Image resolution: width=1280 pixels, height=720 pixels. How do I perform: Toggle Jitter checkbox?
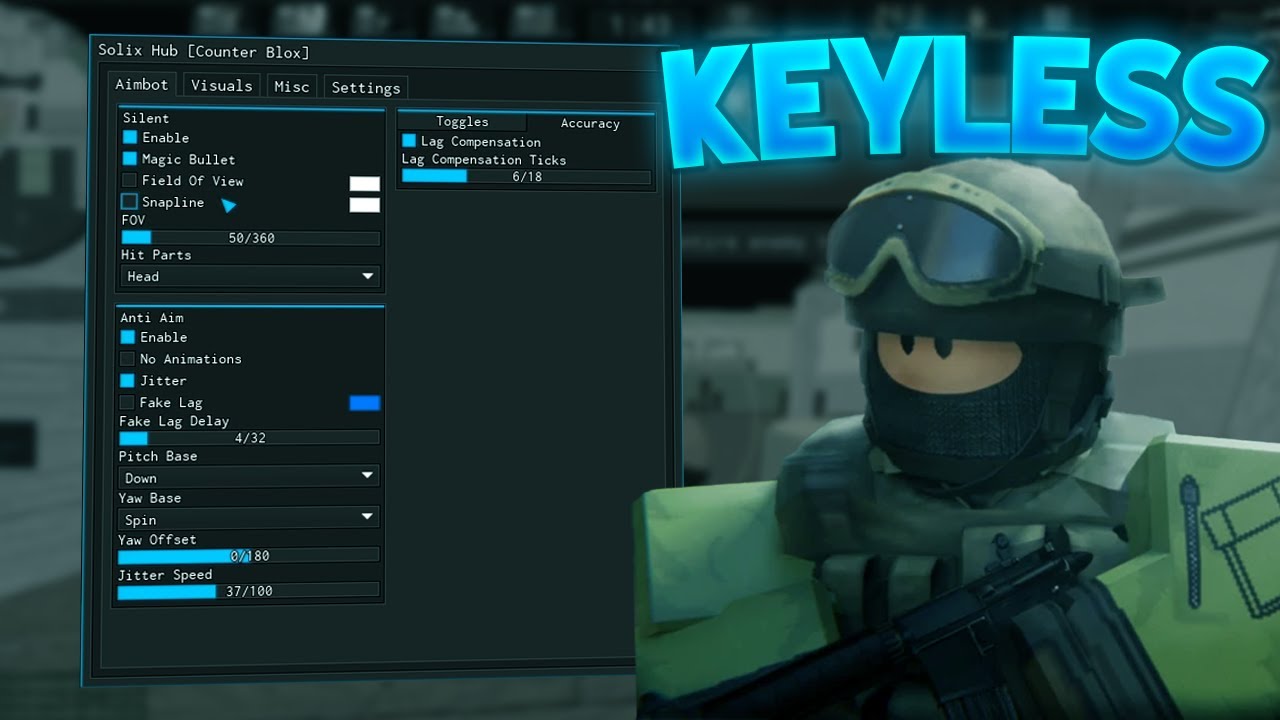[x=127, y=380]
